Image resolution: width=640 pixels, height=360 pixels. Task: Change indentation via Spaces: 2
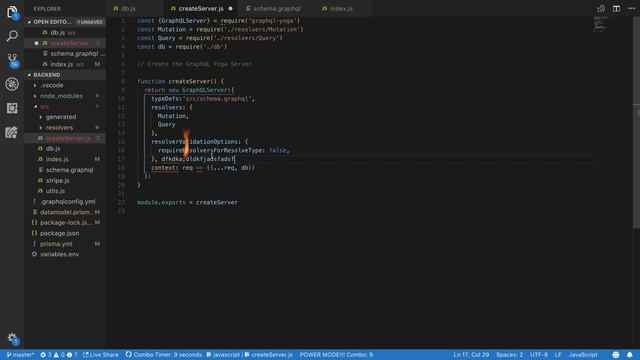[x=509, y=355]
